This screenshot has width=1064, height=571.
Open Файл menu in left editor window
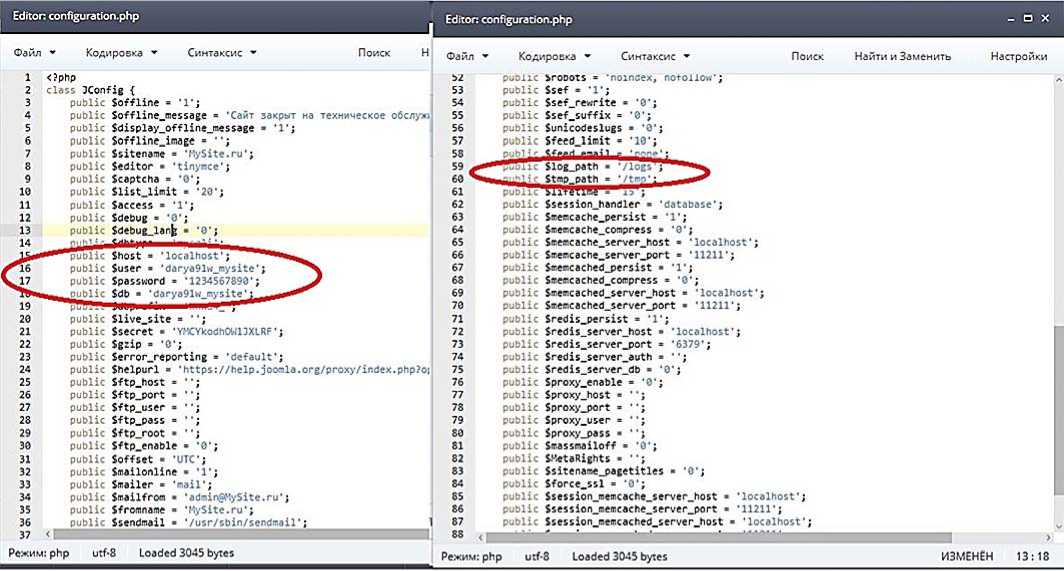[x=34, y=52]
